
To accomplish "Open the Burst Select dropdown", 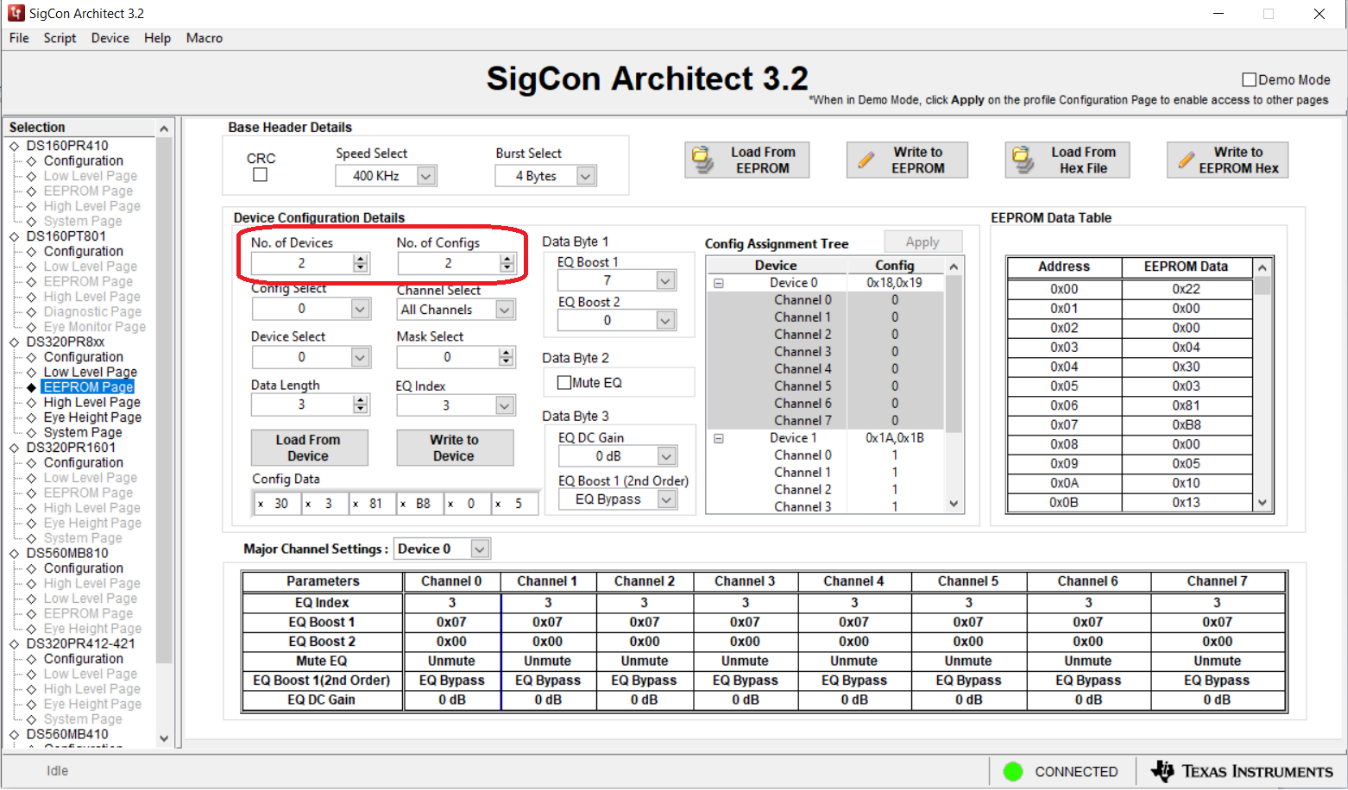I will (x=586, y=176).
